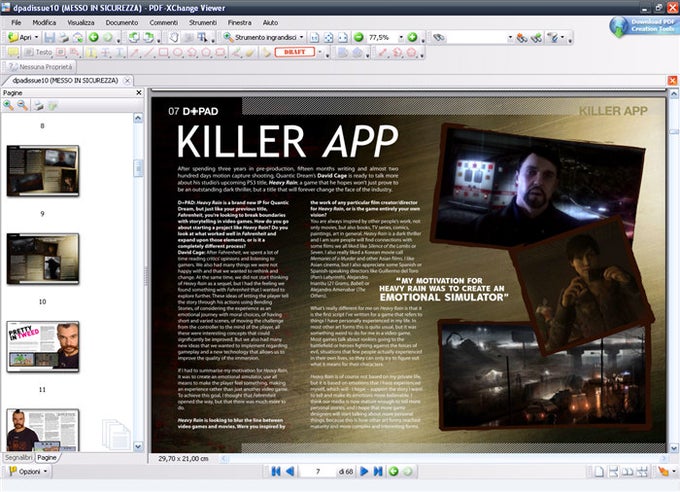Close the dpadissue10 document tab
The image size is (680, 492).
point(127,81)
